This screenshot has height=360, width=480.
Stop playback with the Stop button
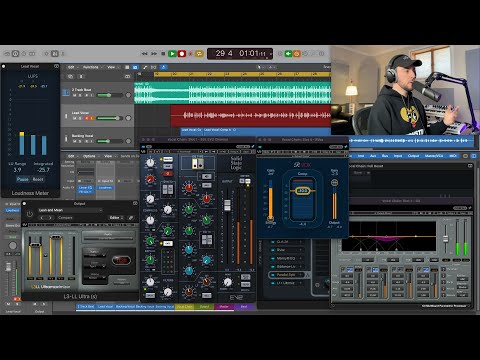tap(163, 53)
